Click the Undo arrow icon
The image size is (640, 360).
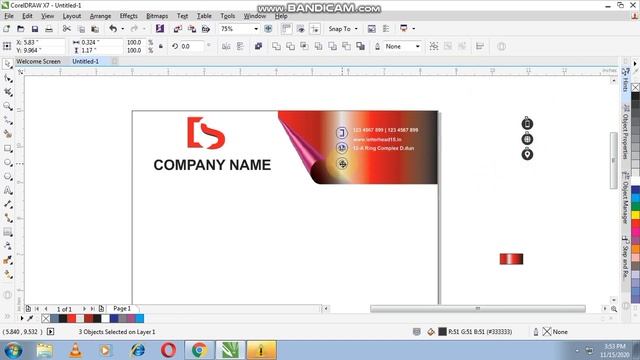tap(113, 29)
